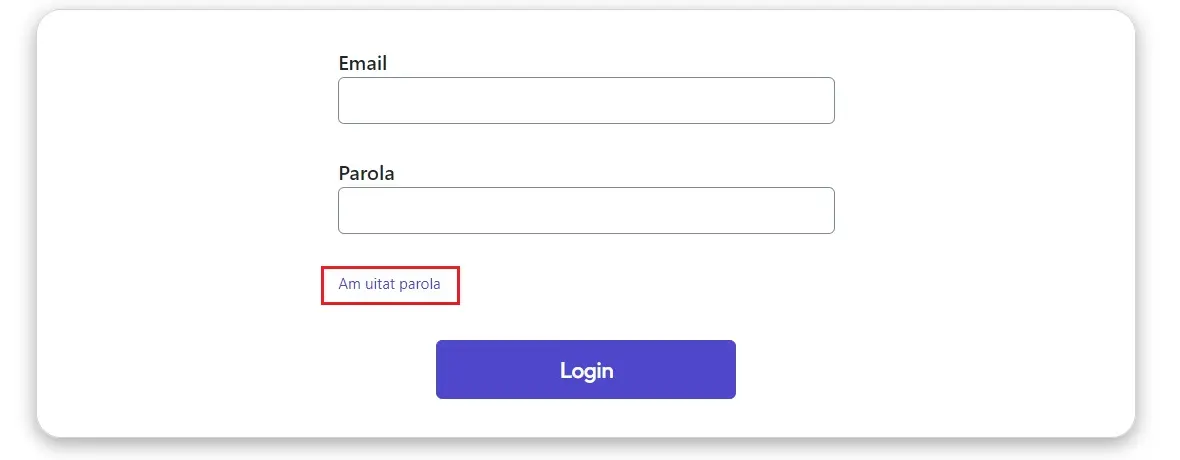Viewport: 1180px width, 460px height.
Task: Open the 'Am uitat parola' link
Action: 389,284
